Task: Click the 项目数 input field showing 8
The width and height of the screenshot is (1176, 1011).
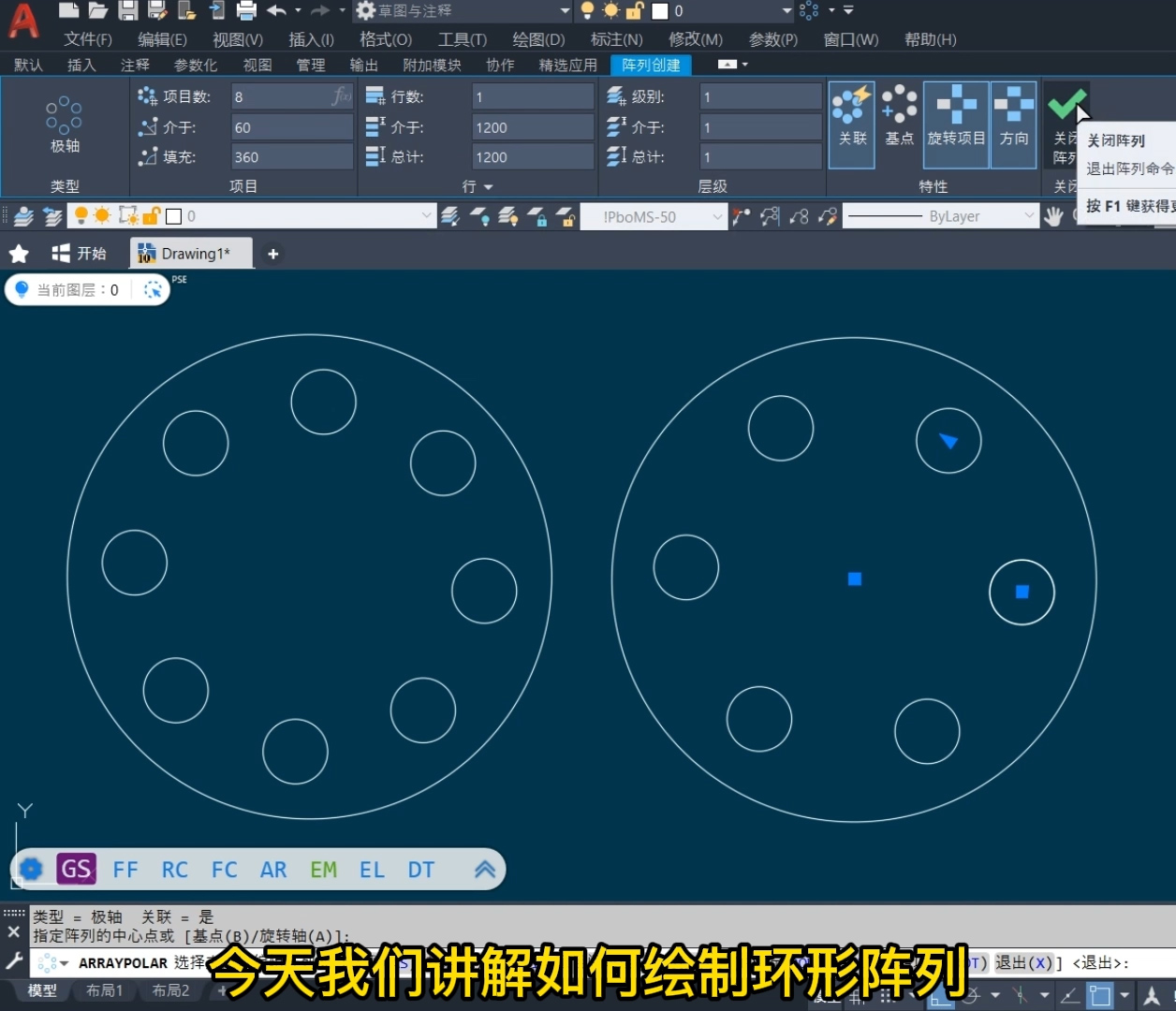Action: [x=290, y=95]
